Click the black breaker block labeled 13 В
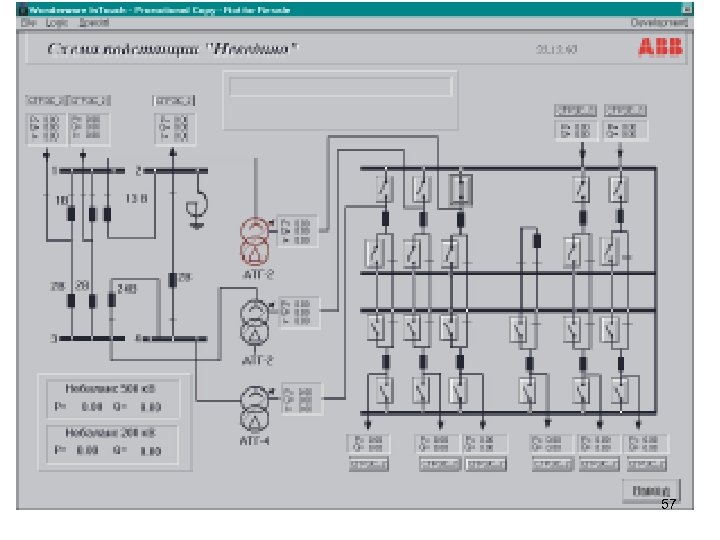The image size is (720, 540). tap(107, 214)
